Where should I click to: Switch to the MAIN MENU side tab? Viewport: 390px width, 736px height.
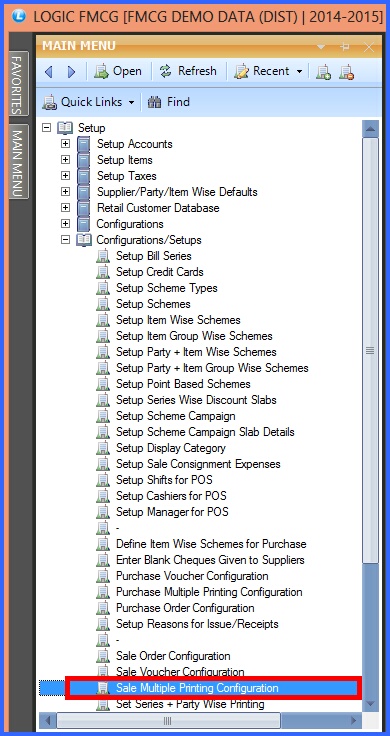pos(18,162)
